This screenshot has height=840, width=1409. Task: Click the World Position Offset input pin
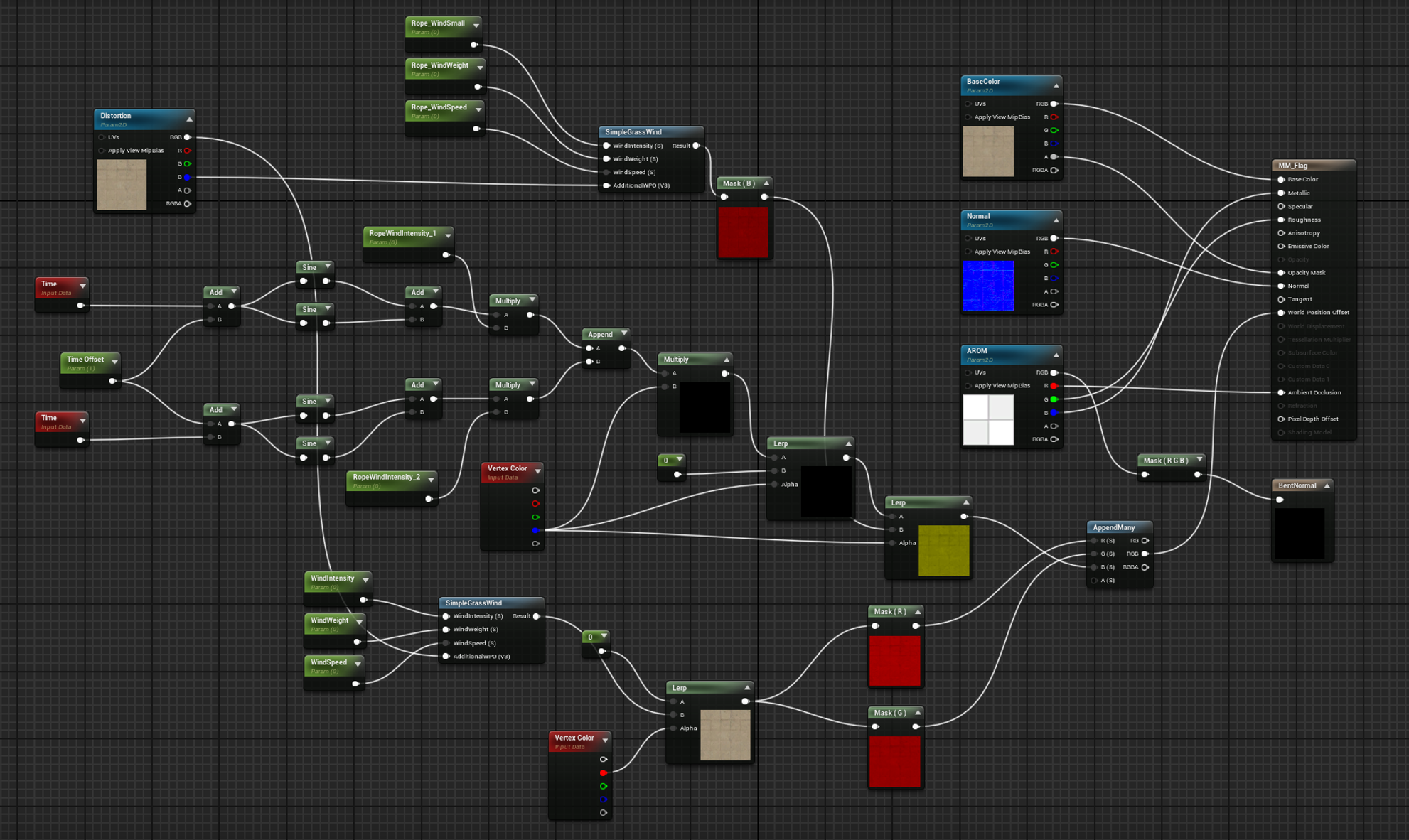pyautogui.click(x=1281, y=313)
